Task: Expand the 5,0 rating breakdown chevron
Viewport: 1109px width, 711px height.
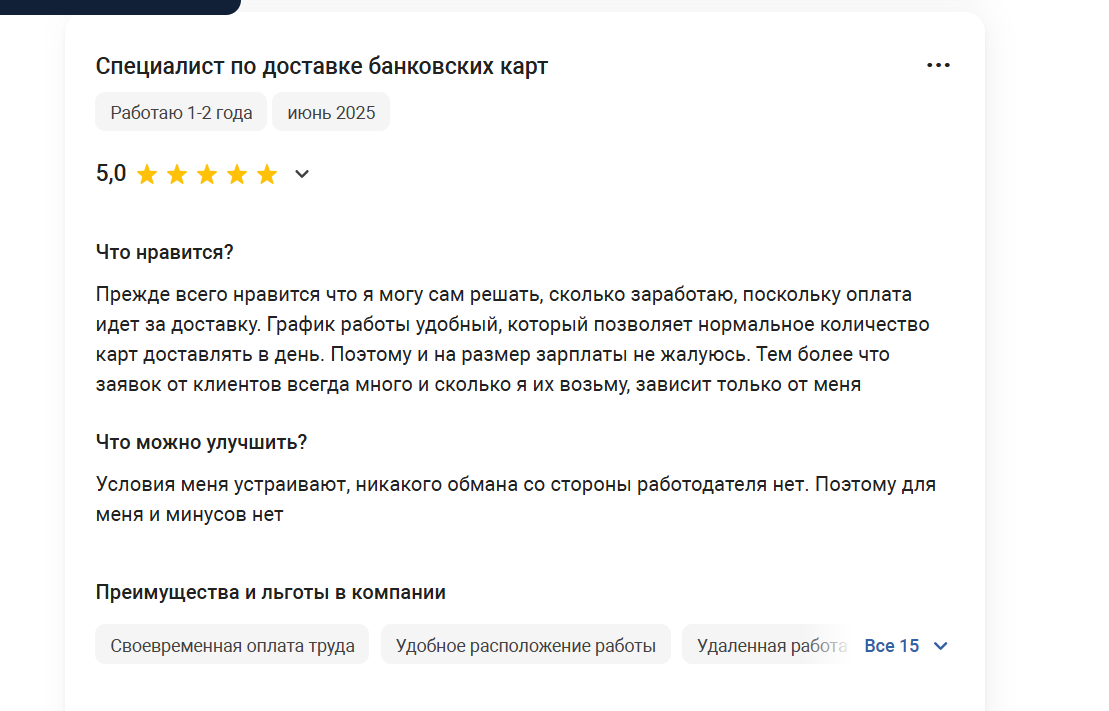Action: click(x=302, y=174)
